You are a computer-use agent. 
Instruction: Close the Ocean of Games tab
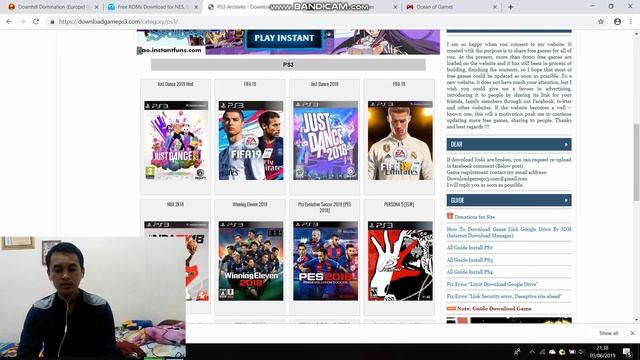coord(495,7)
